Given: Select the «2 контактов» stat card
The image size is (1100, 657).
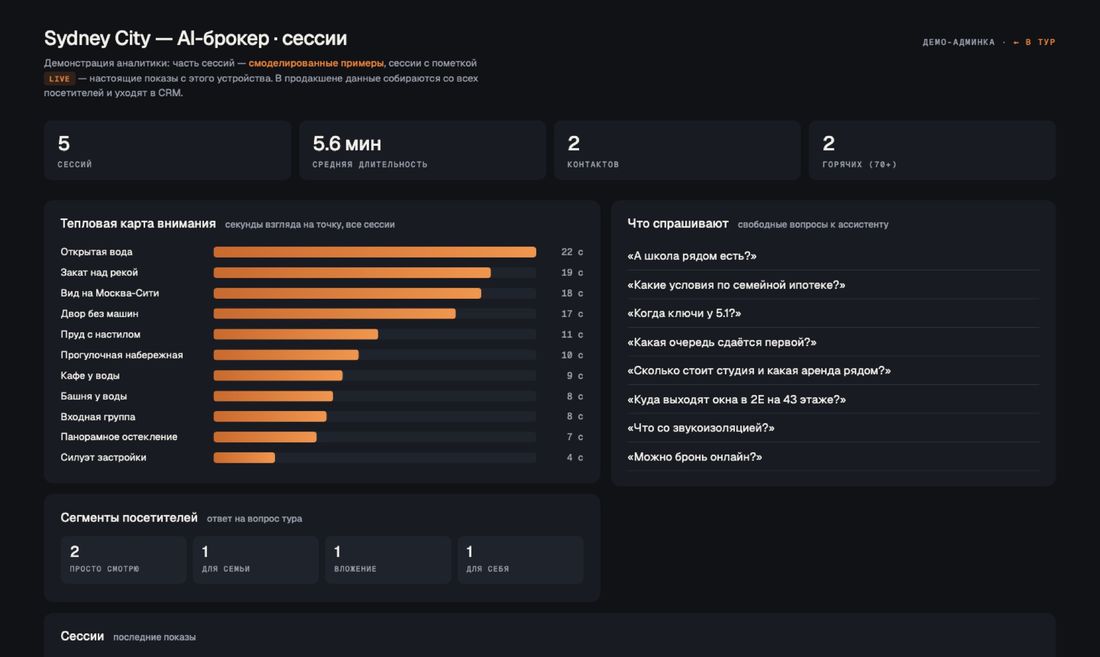Looking at the screenshot, I should coord(677,151).
